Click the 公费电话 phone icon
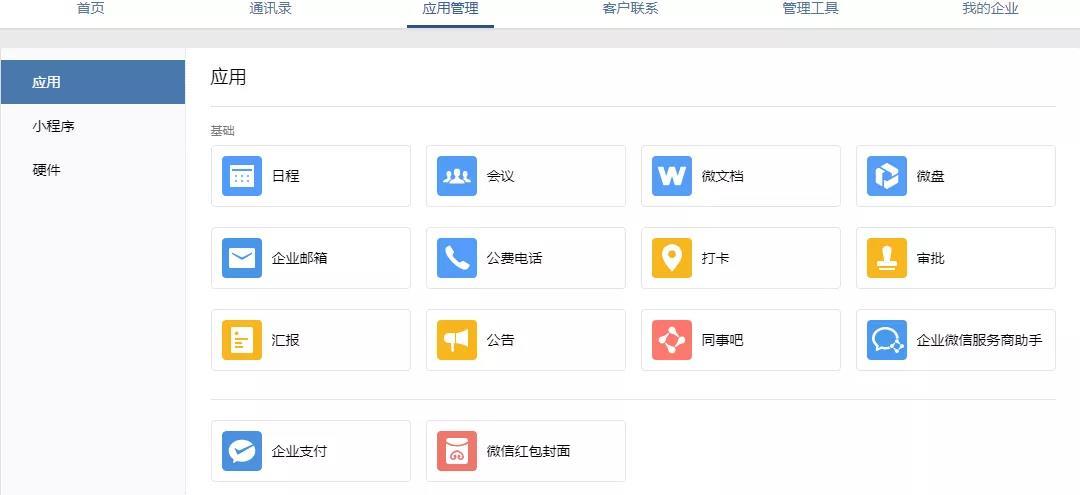Image resolution: width=1080 pixels, height=495 pixels. pos(457,258)
